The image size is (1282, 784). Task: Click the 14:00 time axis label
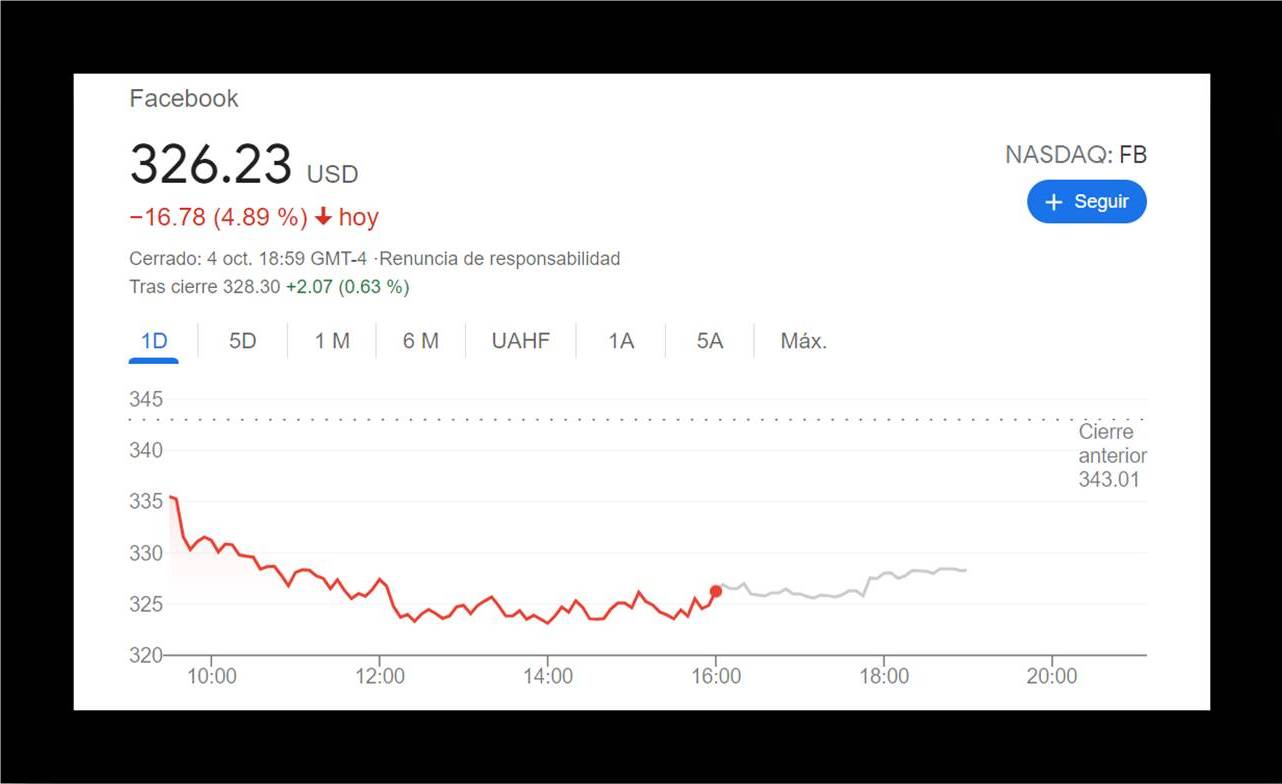(548, 677)
